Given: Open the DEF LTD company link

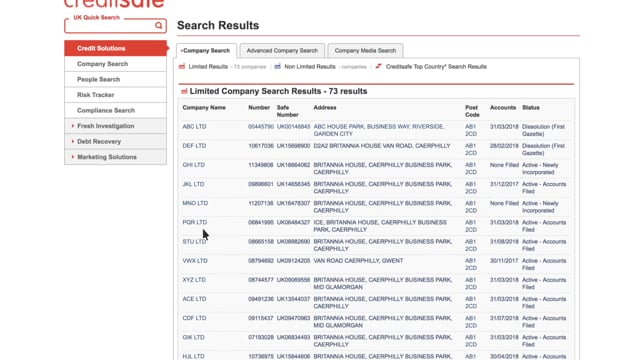Looking at the screenshot, I should [x=194, y=146].
